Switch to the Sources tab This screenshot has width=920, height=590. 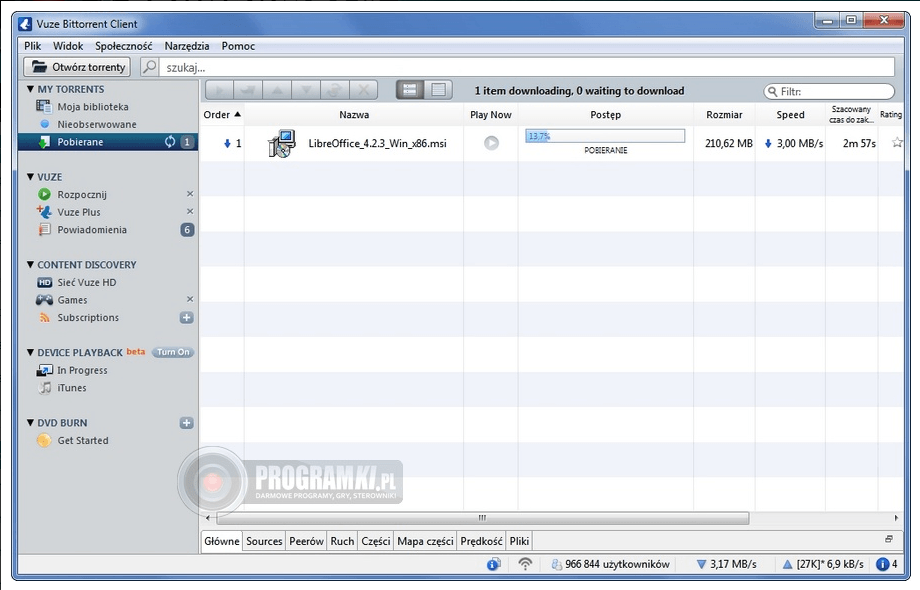pyautogui.click(x=264, y=541)
